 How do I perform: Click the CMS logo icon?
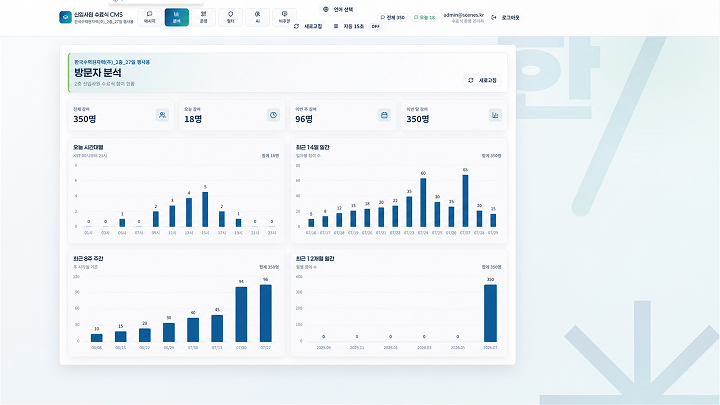[x=65, y=17]
